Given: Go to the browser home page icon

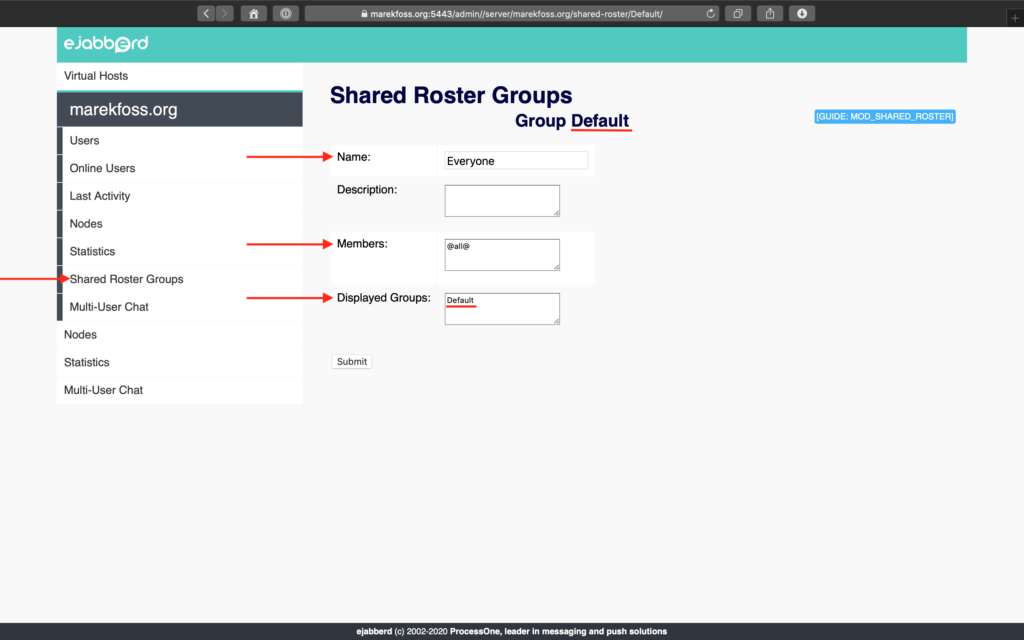Looking at the screenshot, I should click(x=254, y=14).
